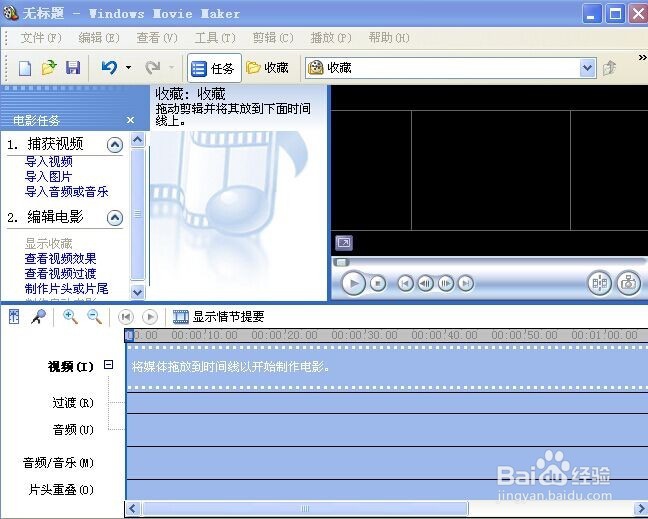
Task: Rewind the timeline to start
Action: (x=126, y=317)
